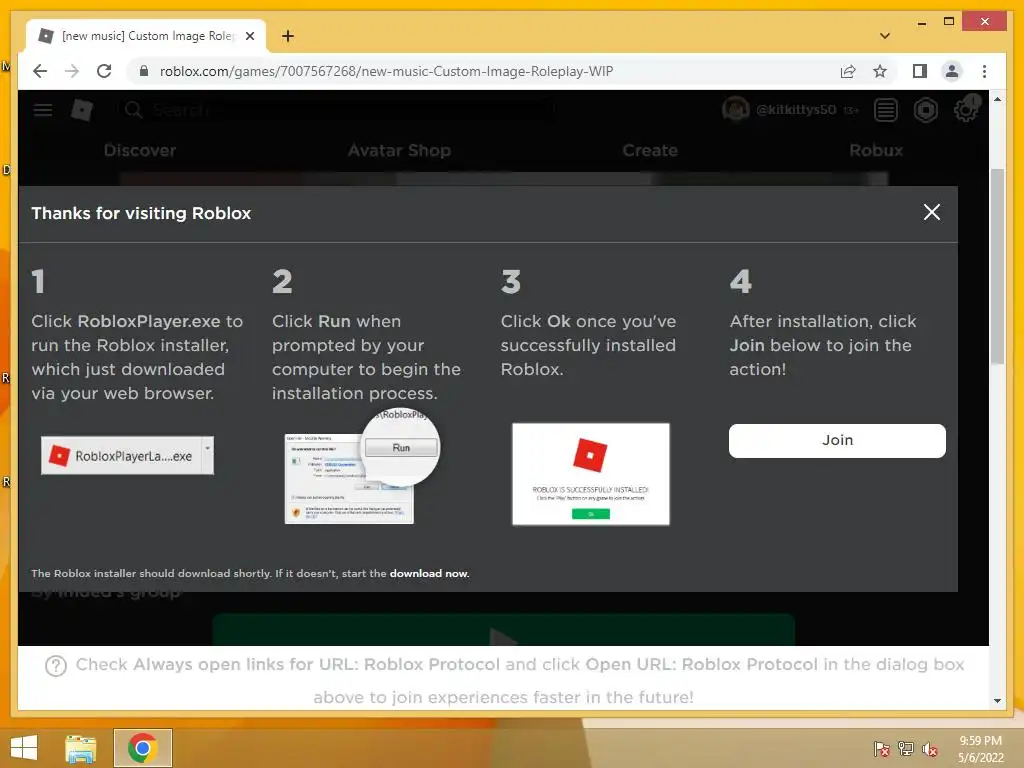Click the download now link
Screen dimensions: 1024x768
coord(429,573)
